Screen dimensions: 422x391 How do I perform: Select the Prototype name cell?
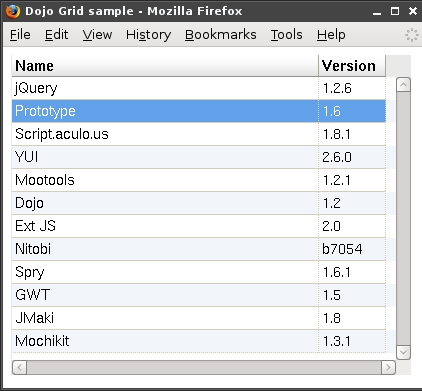[165, 111]
